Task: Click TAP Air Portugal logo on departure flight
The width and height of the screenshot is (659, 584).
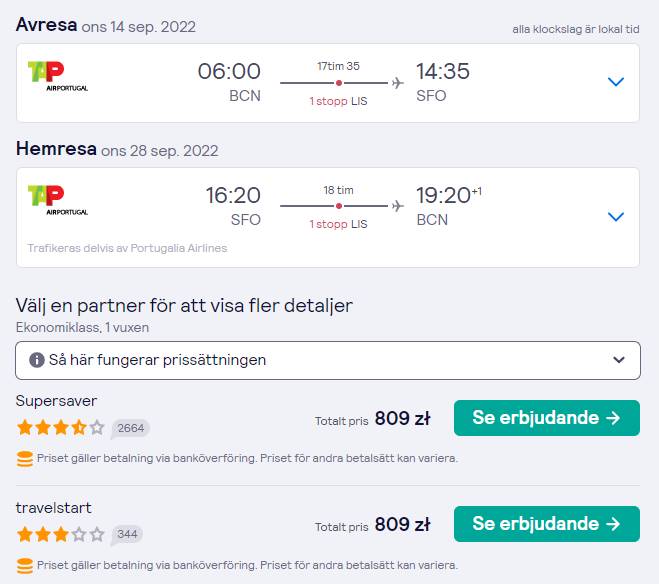Action: click(58, 76)
